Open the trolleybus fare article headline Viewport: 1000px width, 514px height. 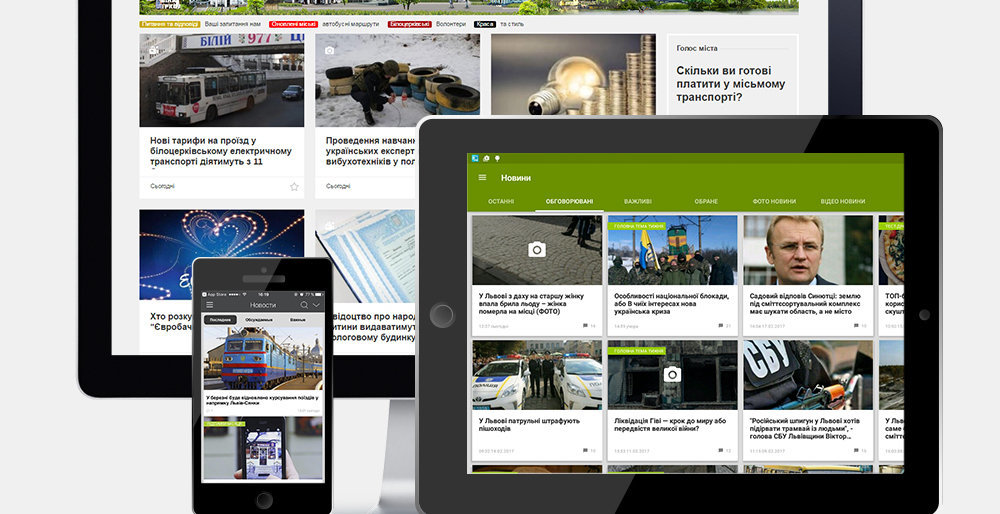point(220,151)
